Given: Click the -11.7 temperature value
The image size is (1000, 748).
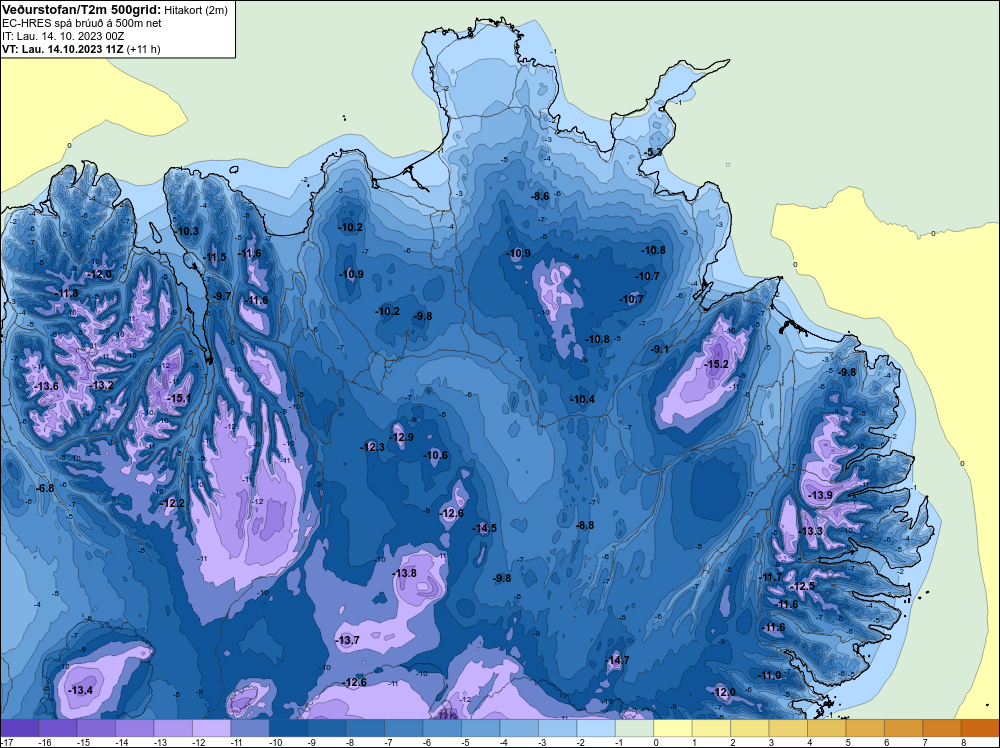Looking at the screenshot, I should click(x=770, y=578).
